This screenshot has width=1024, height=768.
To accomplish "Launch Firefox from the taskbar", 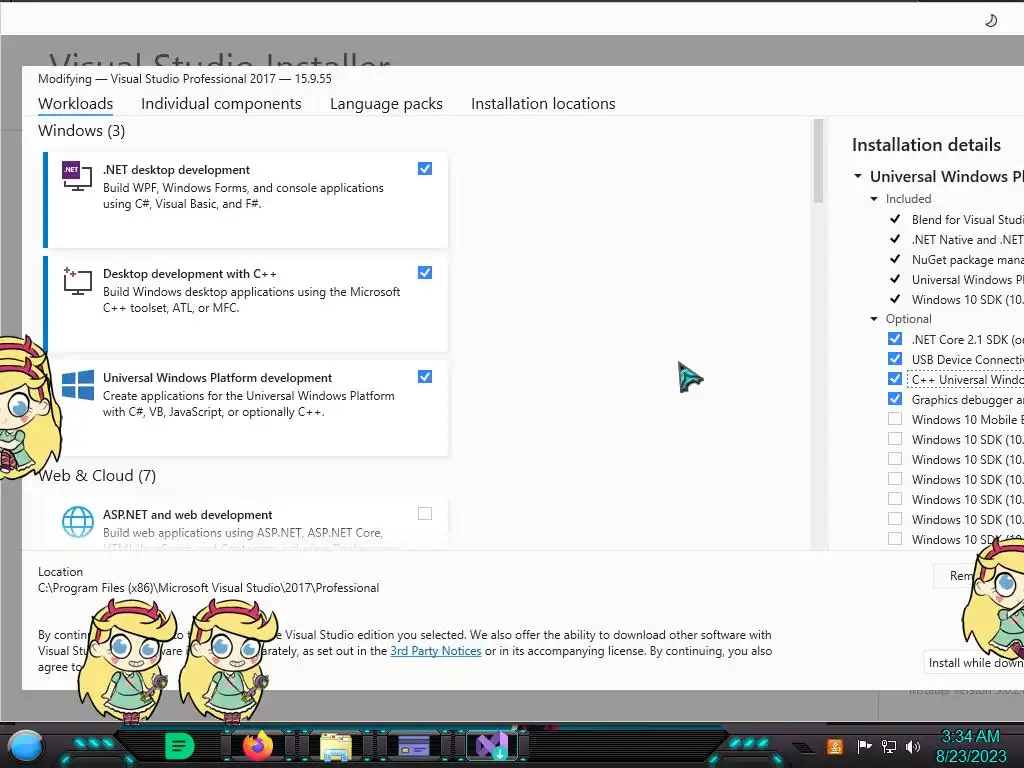I will coord(257,746).
